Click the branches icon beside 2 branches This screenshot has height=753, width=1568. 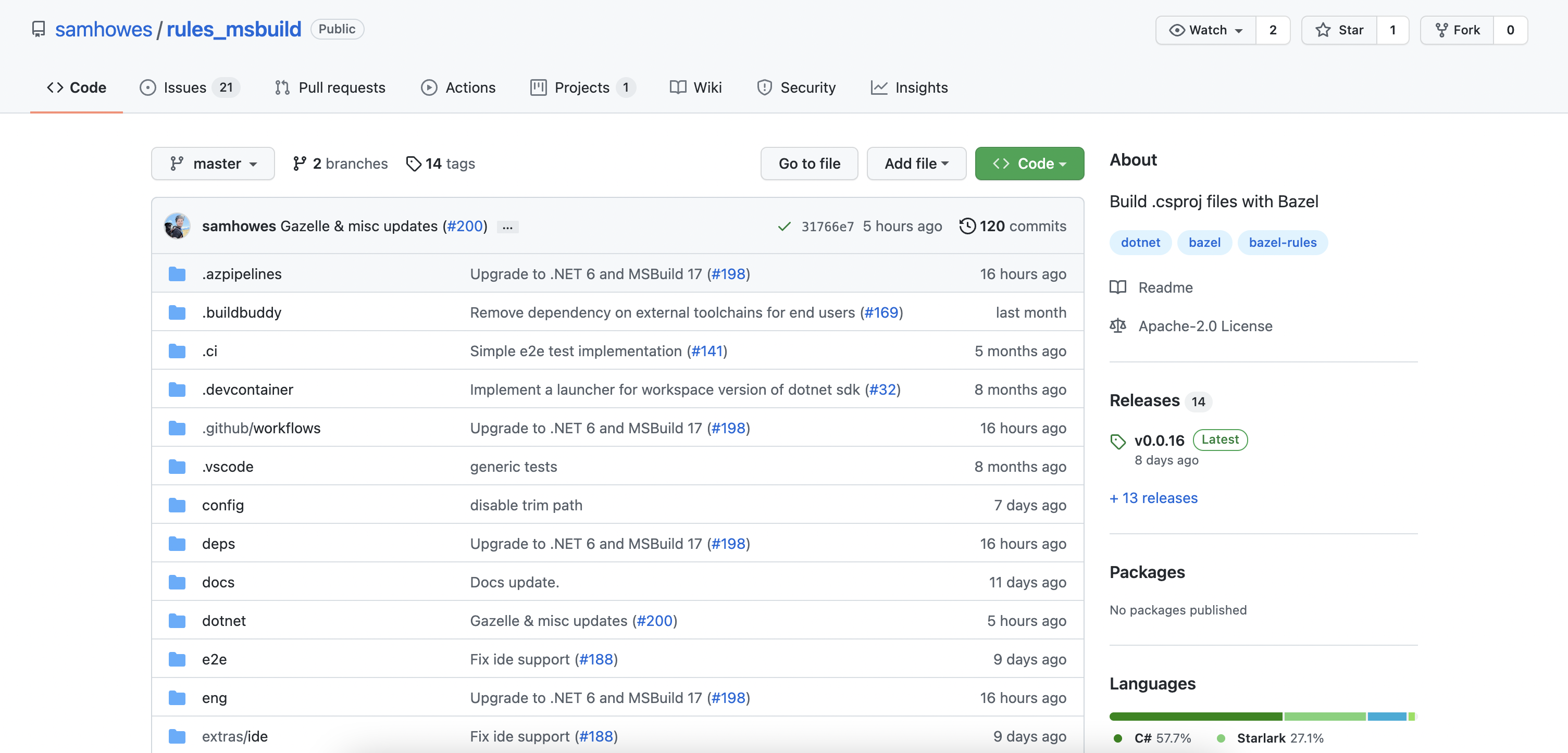click(x=299, y=164)
